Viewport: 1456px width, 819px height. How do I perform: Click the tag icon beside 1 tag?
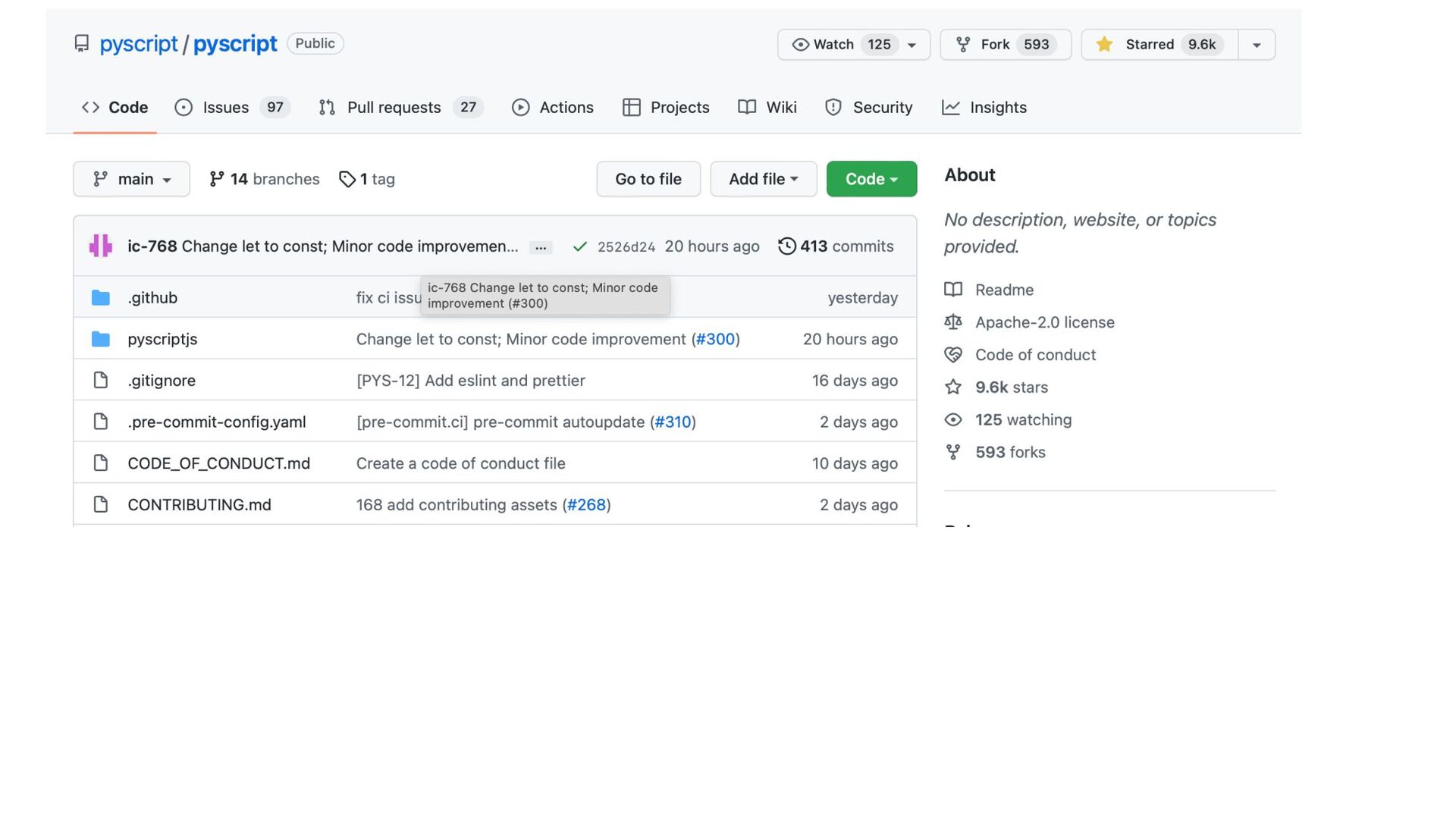pos(347,179)
